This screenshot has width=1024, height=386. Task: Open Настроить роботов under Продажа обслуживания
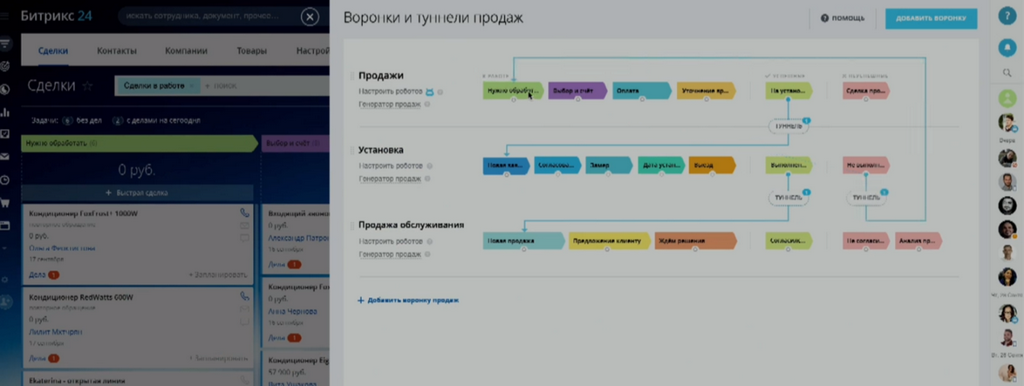pyautogui.click(x=391, y=242)
